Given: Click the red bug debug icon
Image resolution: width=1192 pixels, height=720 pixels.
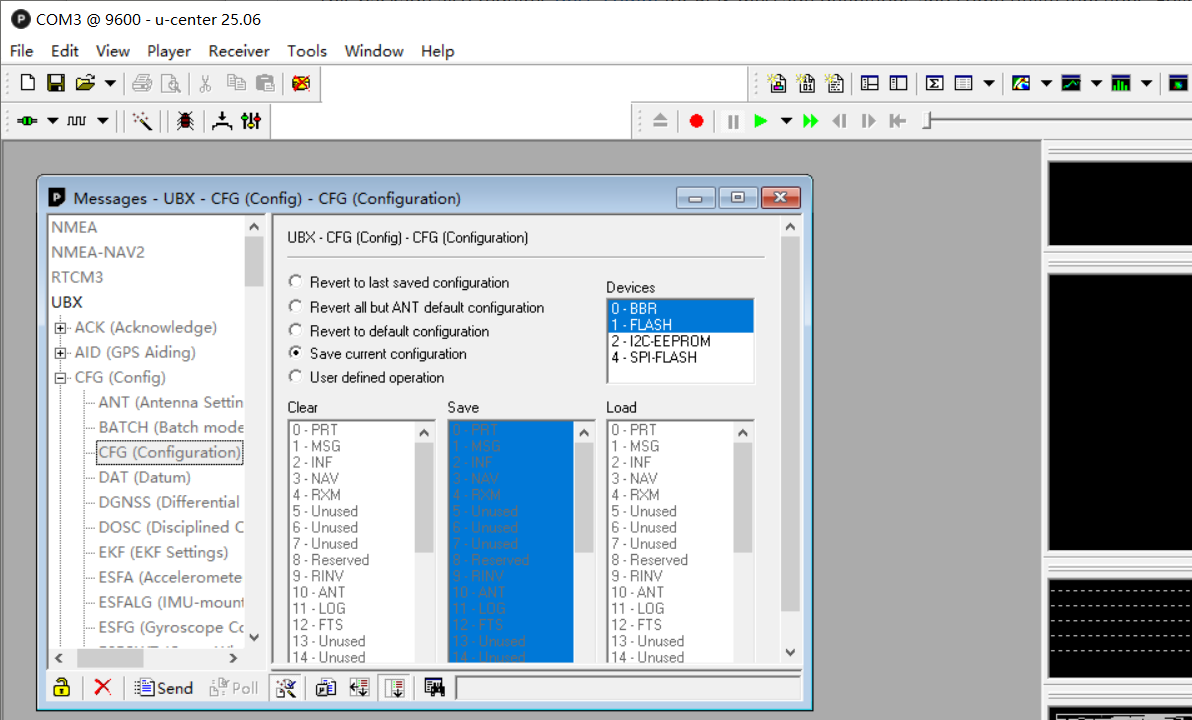Looking at the screenshot, I should coord(185,121).
